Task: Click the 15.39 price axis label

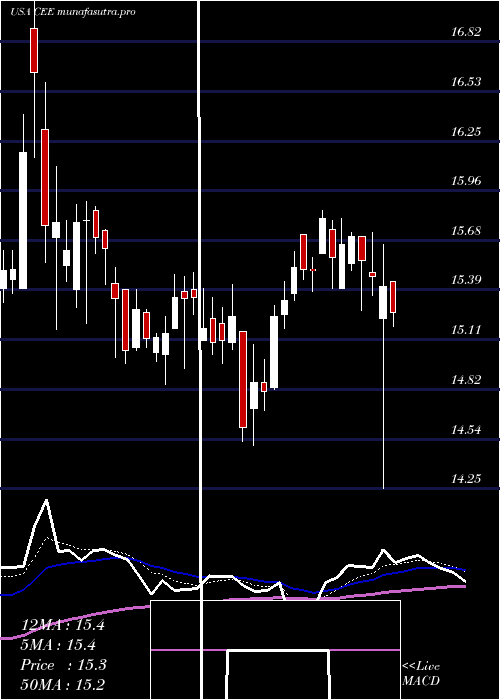Action: pyautogui.click(x=466, y=280)
